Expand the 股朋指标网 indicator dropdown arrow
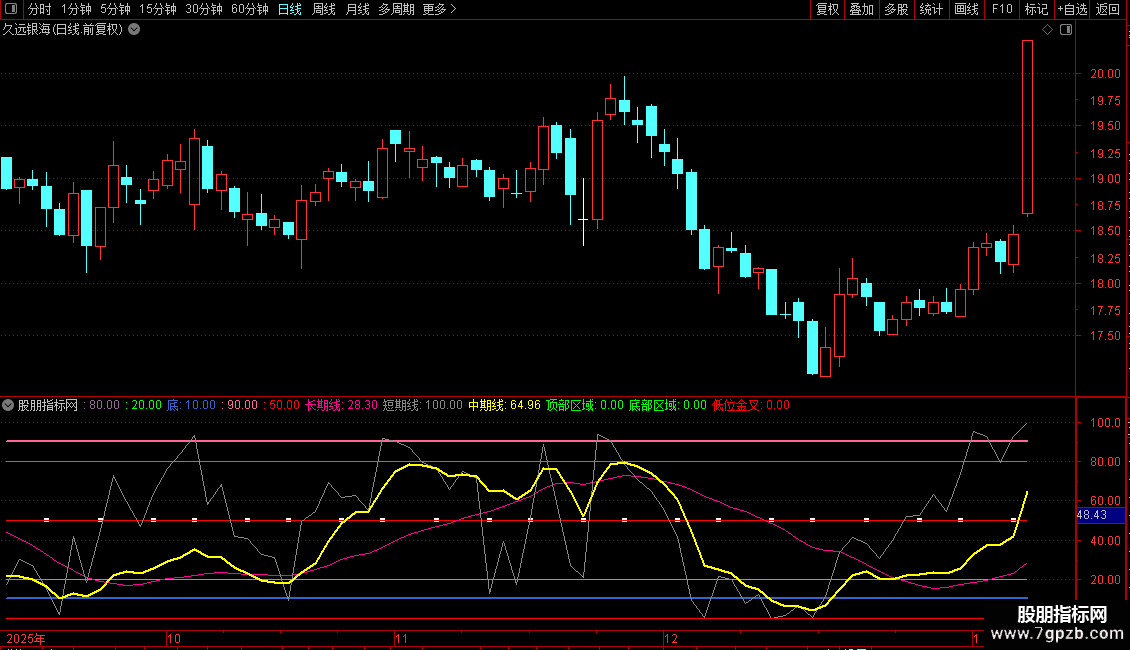Screen dimensions: 1130x650 [9, 406]
